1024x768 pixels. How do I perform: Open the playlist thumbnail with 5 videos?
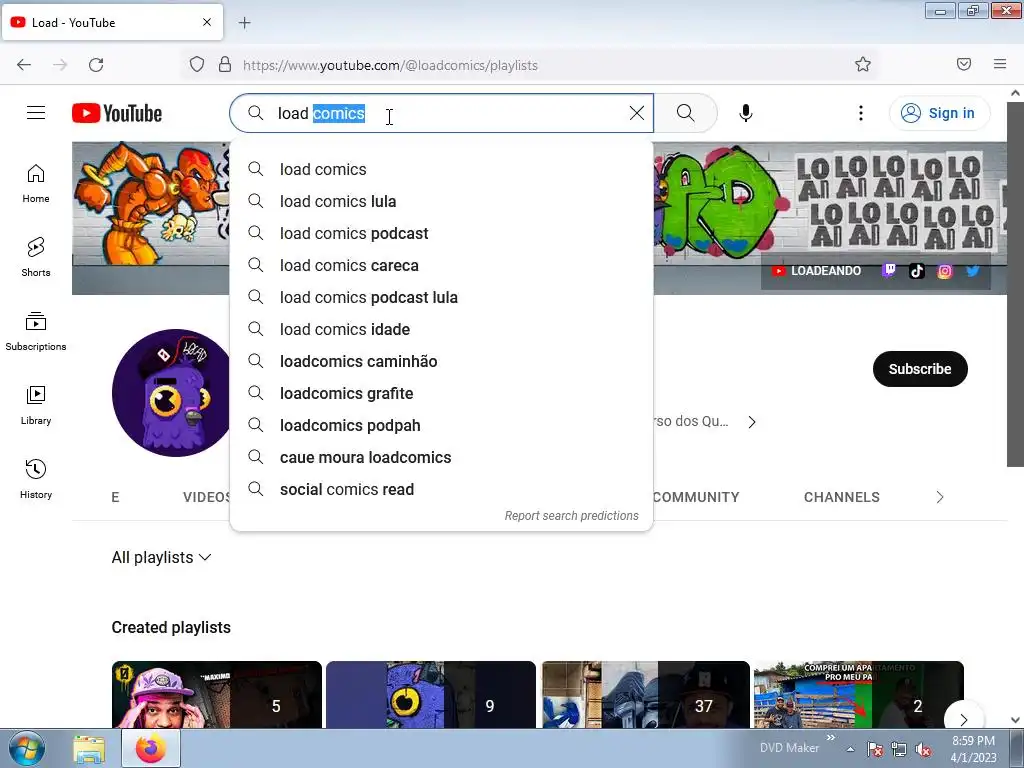coord(217,695)
